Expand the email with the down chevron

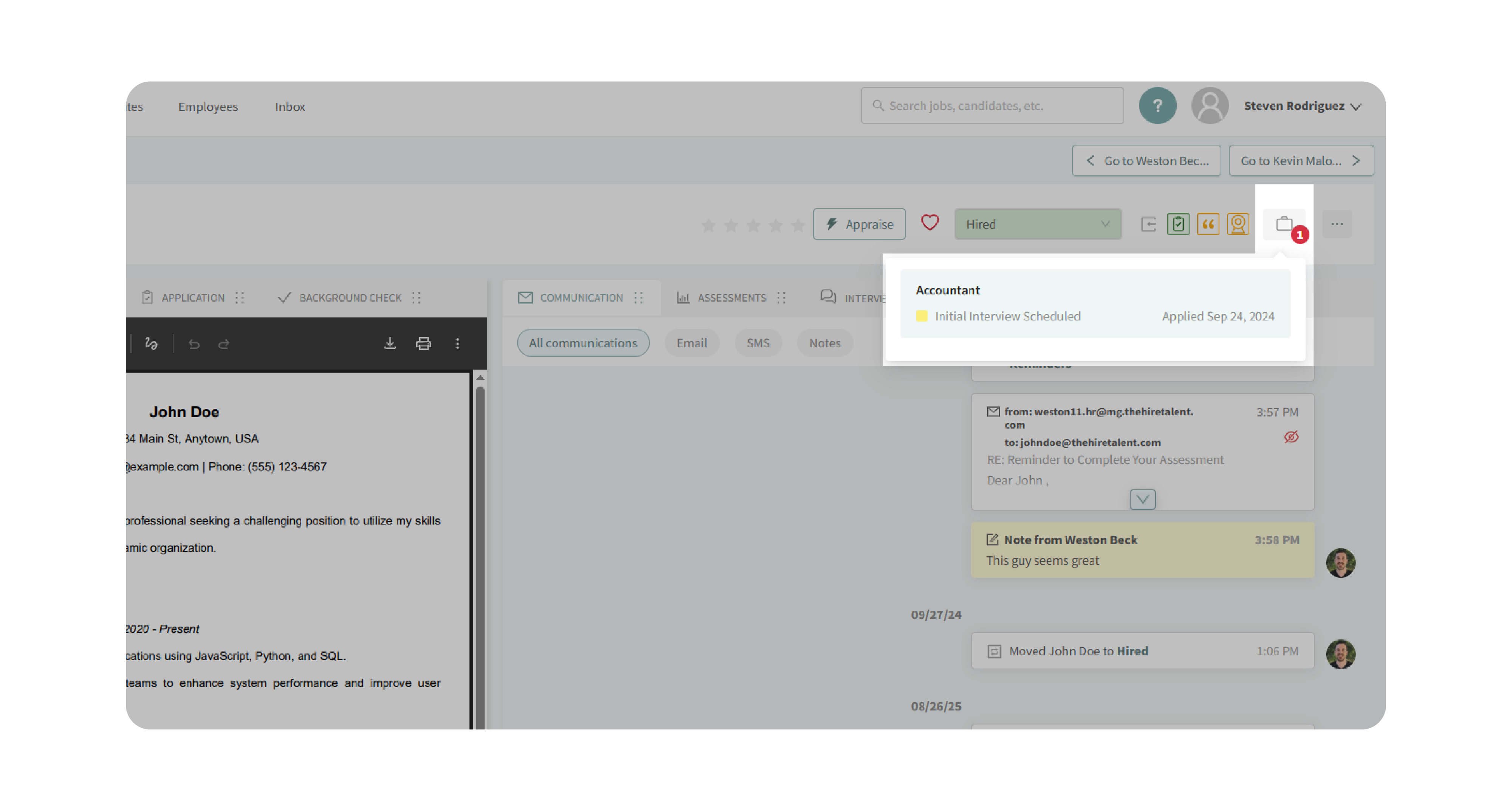point(1142,499)
